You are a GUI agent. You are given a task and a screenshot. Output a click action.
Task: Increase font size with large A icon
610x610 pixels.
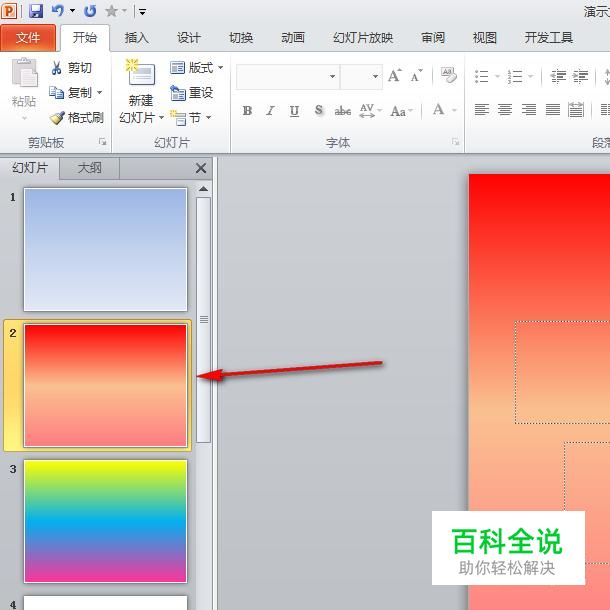(x=395, y=76)
